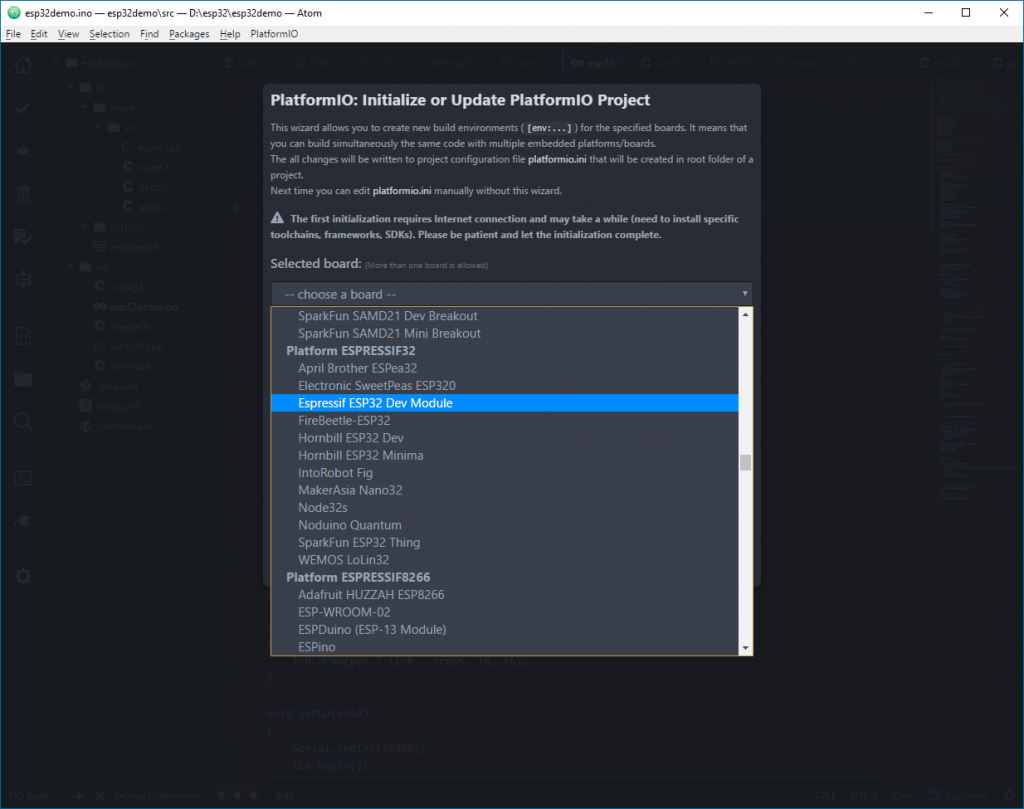Select April Brother ESPea32 board
Screen dimensions: 1024x809
tap(505, 368)
